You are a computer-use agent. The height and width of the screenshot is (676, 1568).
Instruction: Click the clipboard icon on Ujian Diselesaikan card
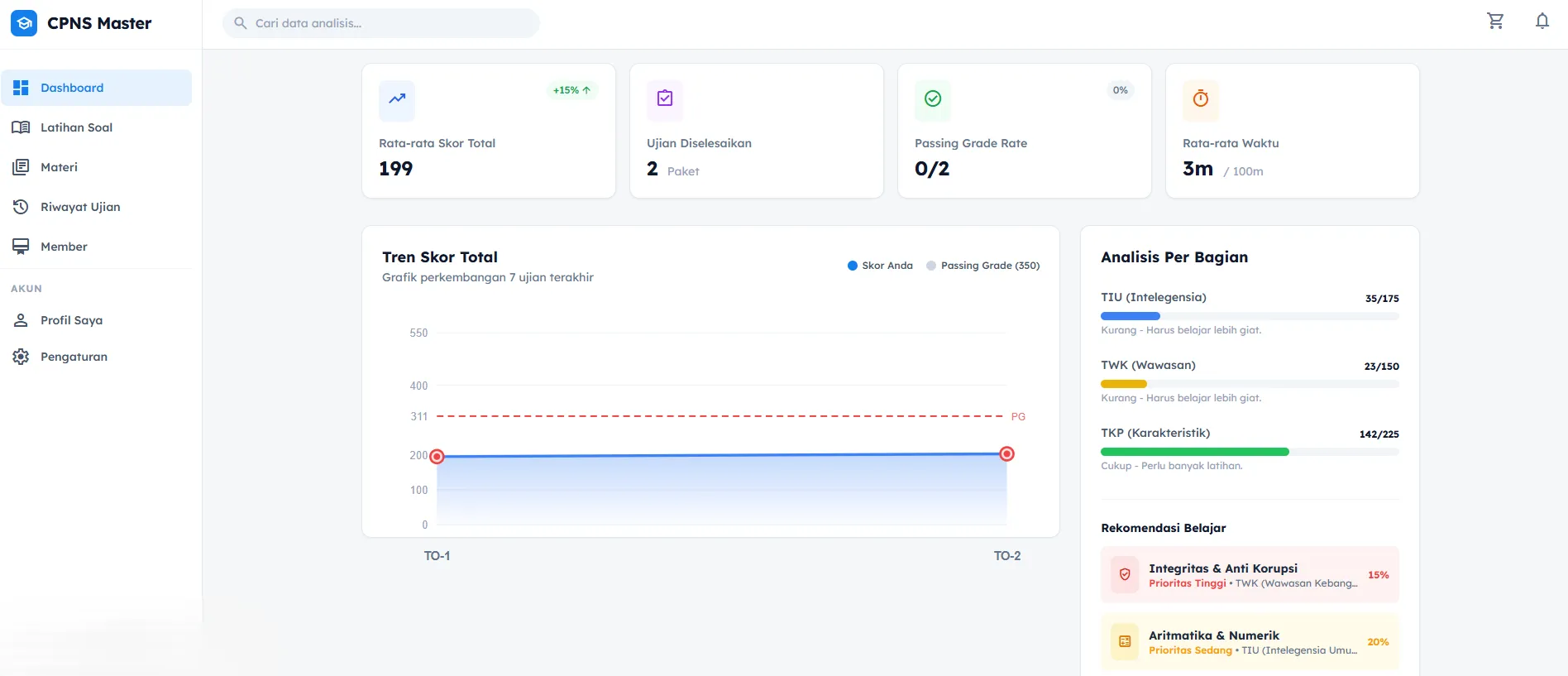tap(665, 98)
